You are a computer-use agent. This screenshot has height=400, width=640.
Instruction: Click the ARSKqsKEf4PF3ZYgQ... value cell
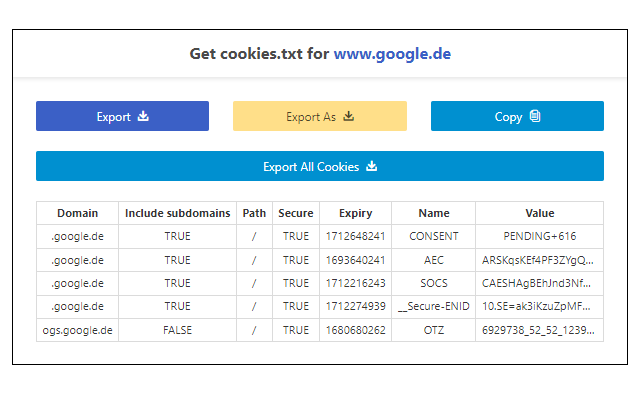[x=540, y=260]
